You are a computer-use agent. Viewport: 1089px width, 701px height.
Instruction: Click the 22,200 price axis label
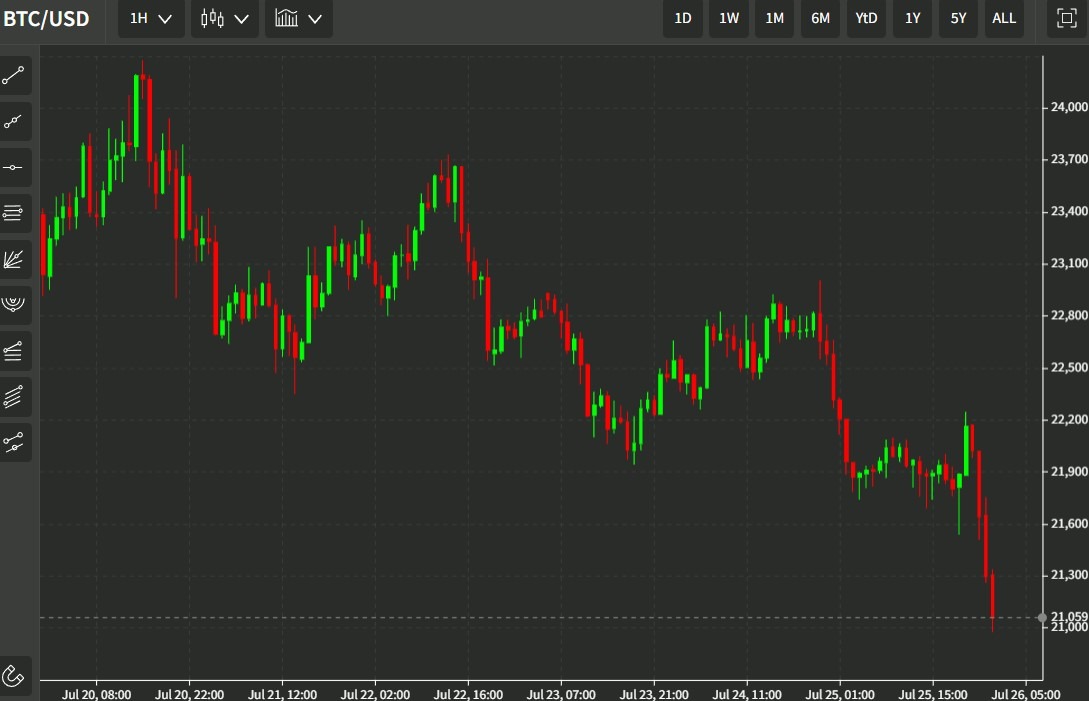point(1069,420)
